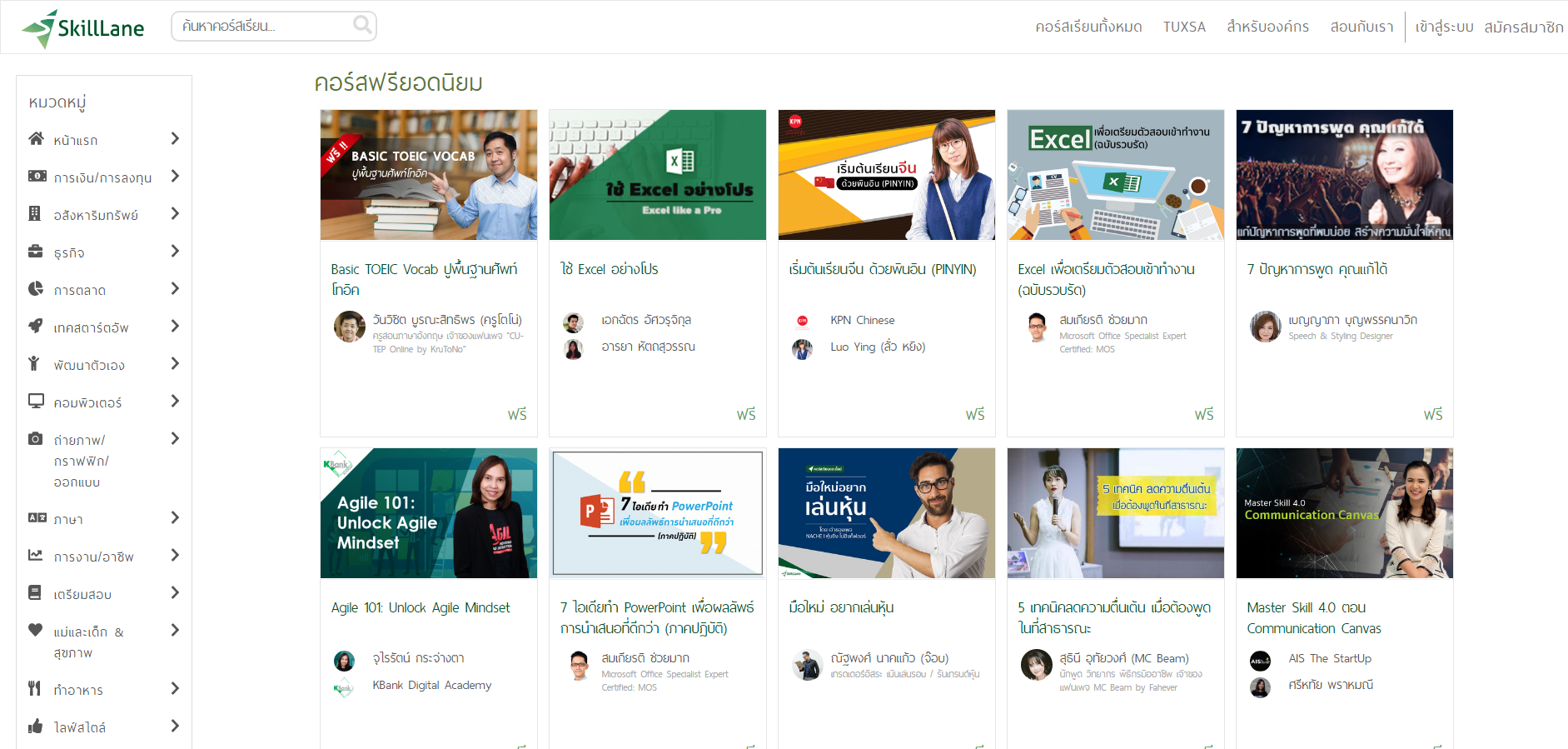Click the KPN Chinese instructor logo
Image resolution: width=1568 pixels, height=749 pixels.
803,321
